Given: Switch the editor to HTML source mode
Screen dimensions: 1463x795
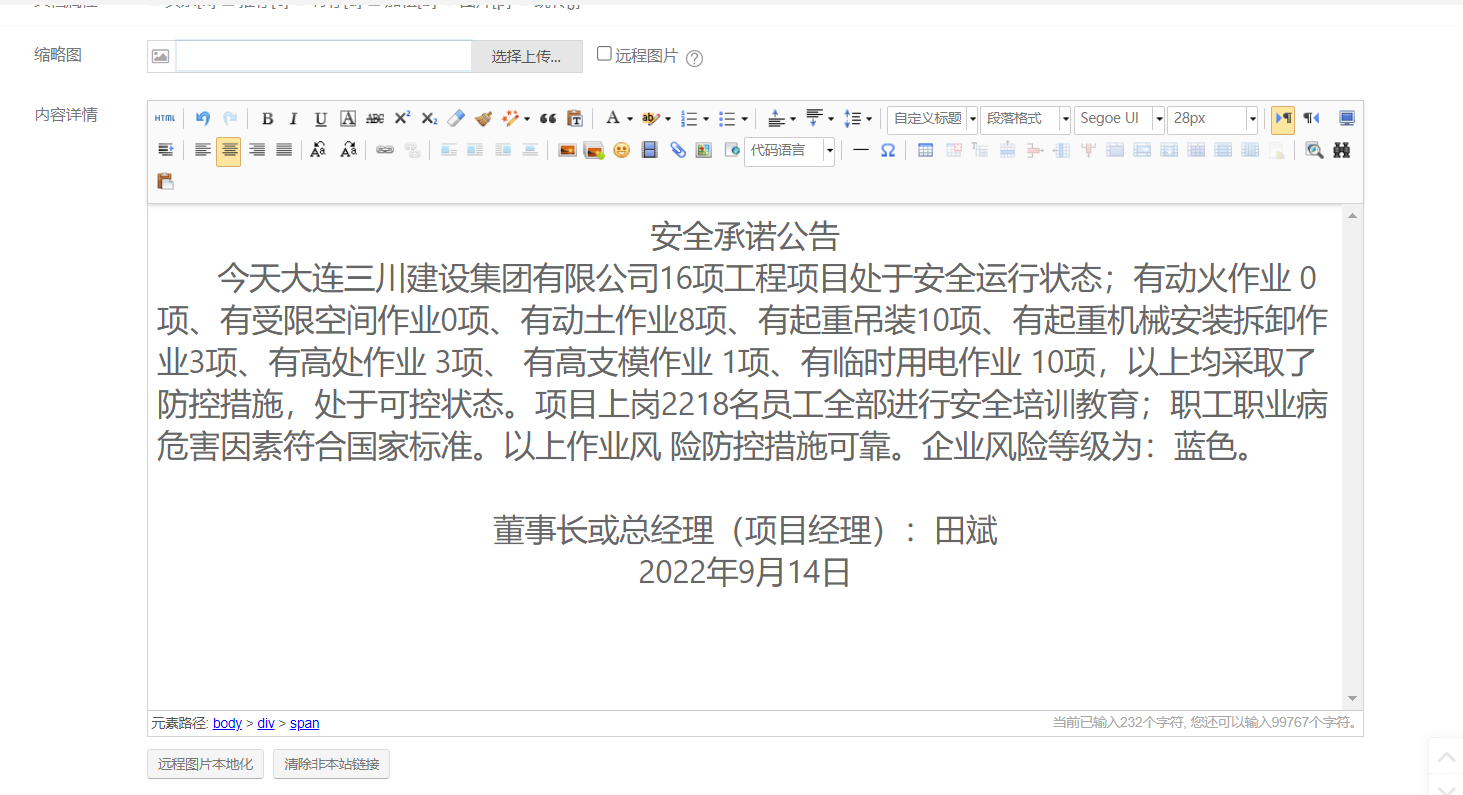Looking at the screenshot, I should pos(164,119).
